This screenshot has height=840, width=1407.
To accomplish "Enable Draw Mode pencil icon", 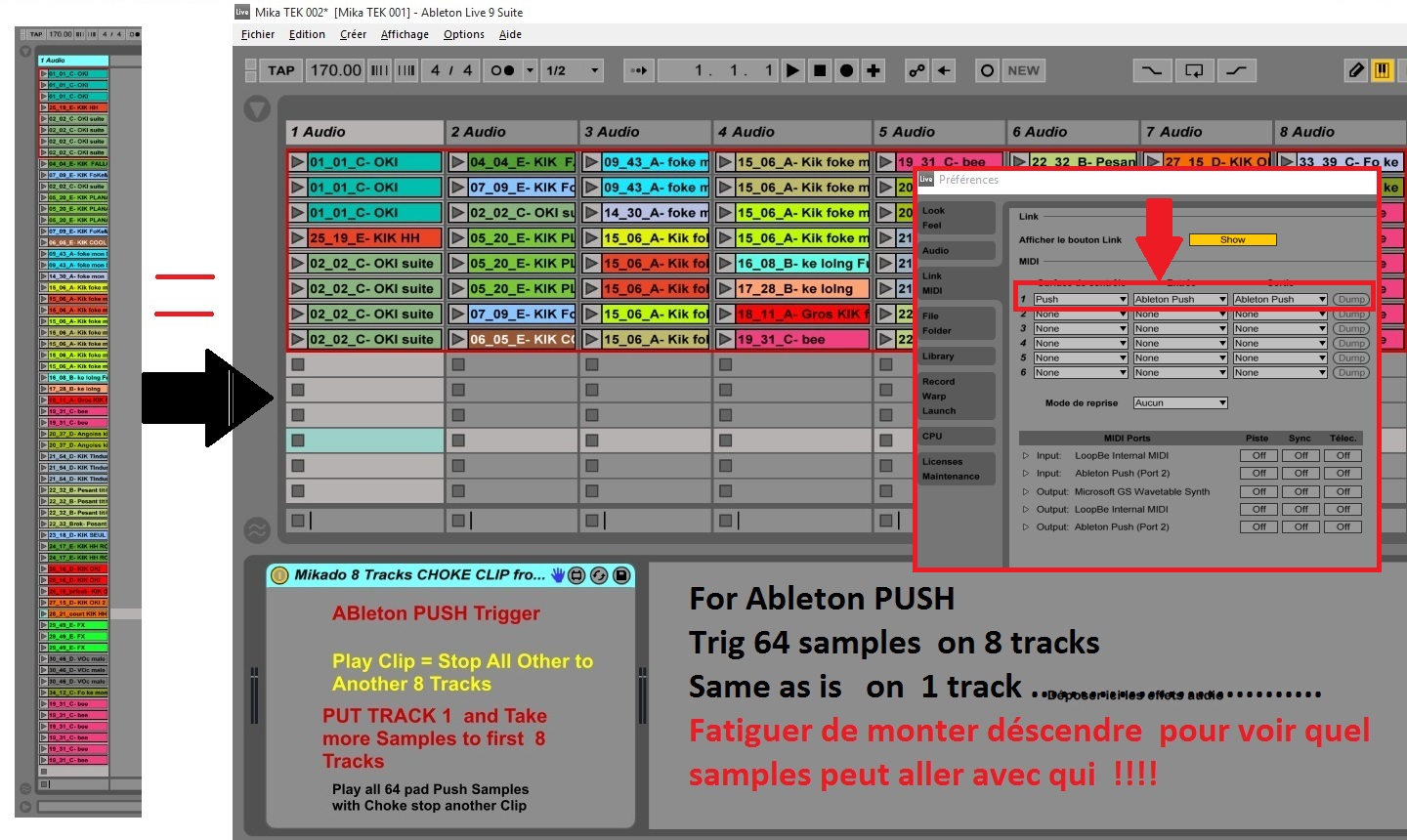I will click(1356, 70).
